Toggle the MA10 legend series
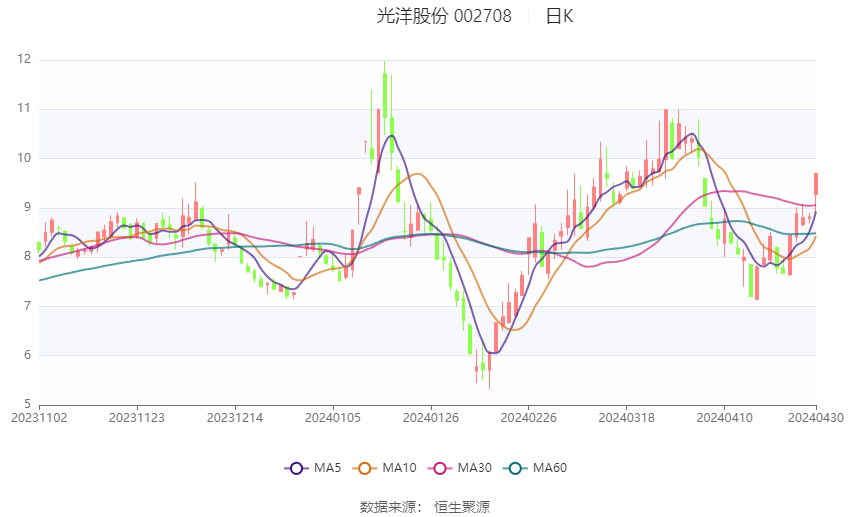This screenshot has width=850, height=517. point(384,468)
